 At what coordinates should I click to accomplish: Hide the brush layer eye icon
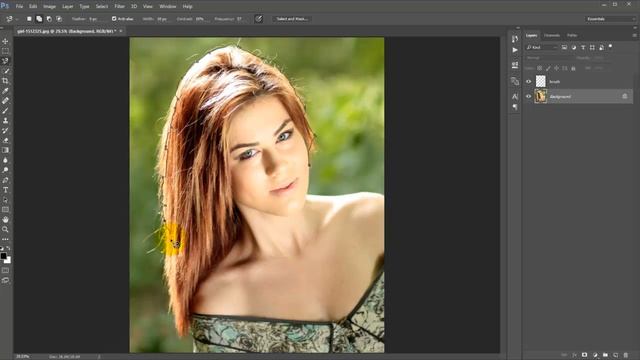(x=528, y=82)
